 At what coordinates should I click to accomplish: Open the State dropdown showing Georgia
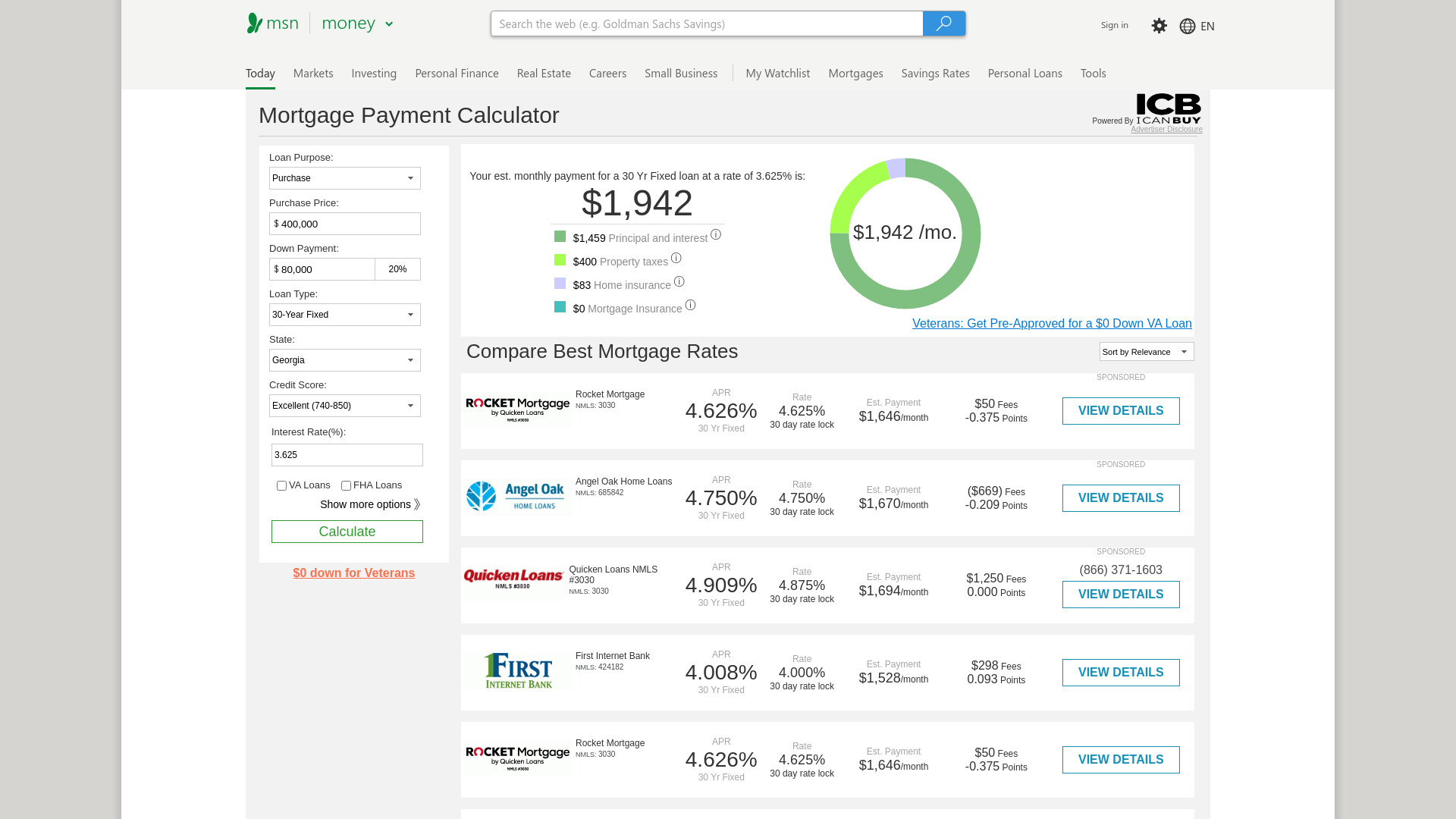point(345,360)
